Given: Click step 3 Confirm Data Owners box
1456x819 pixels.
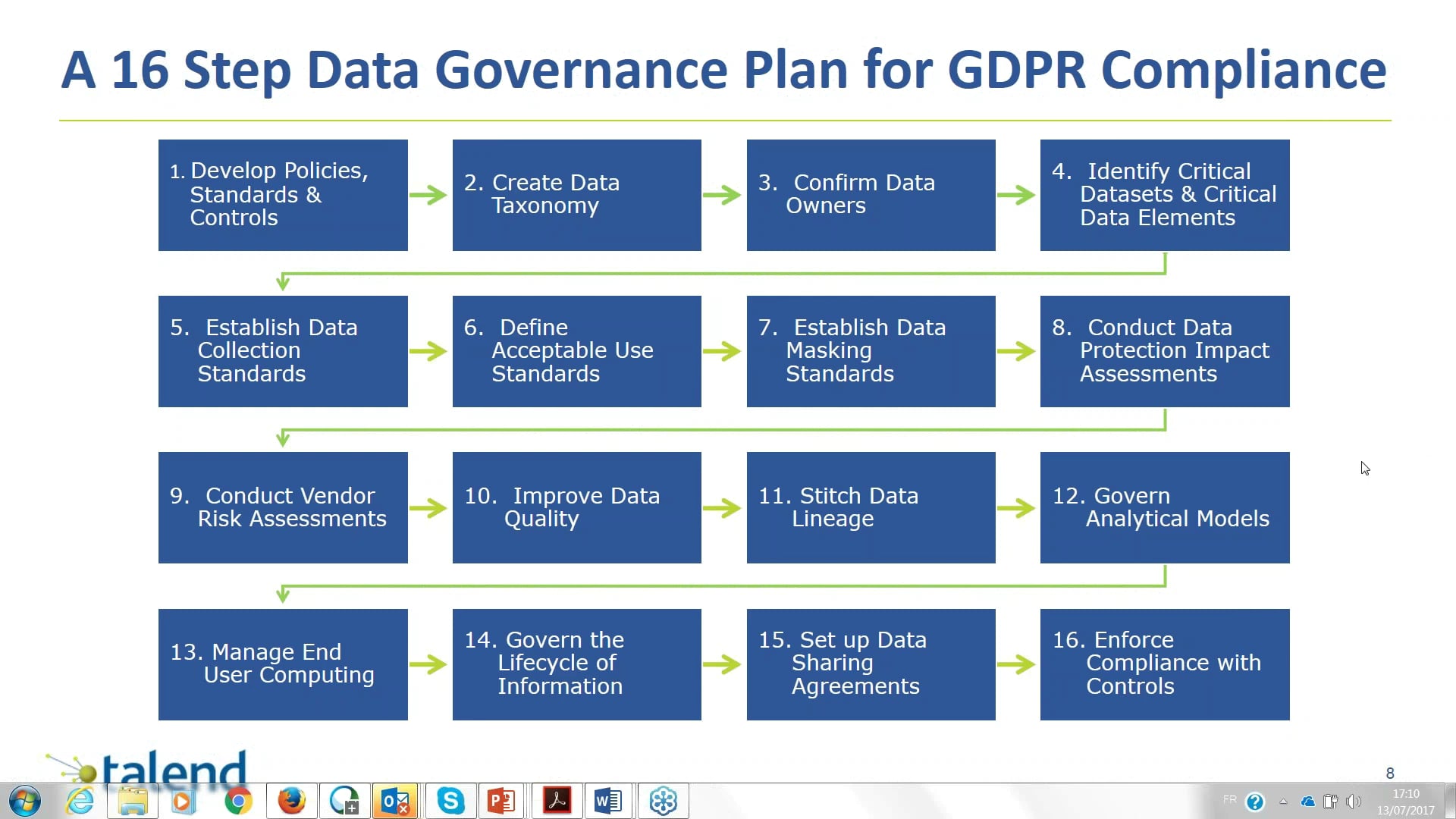Looking at the screenshot, I should tap(871, 195).
